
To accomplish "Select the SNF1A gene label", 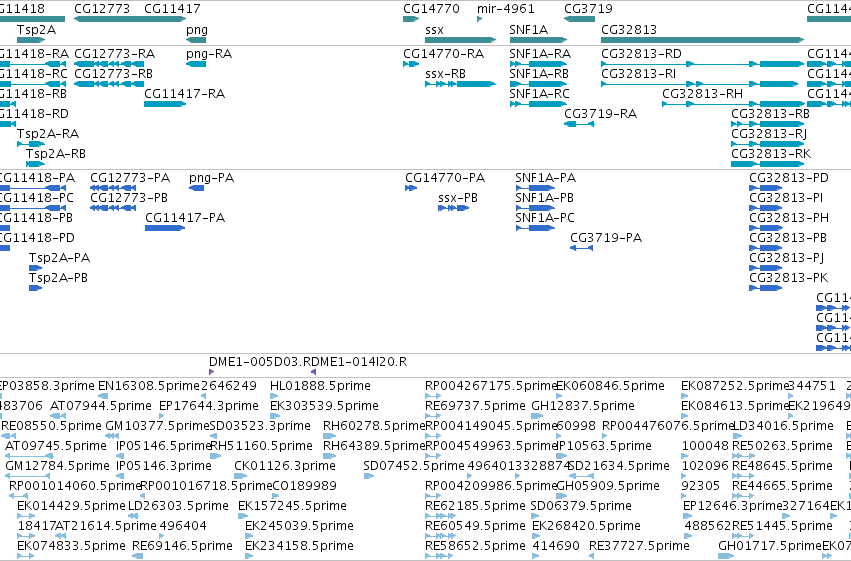I will (x=529, y=30).
